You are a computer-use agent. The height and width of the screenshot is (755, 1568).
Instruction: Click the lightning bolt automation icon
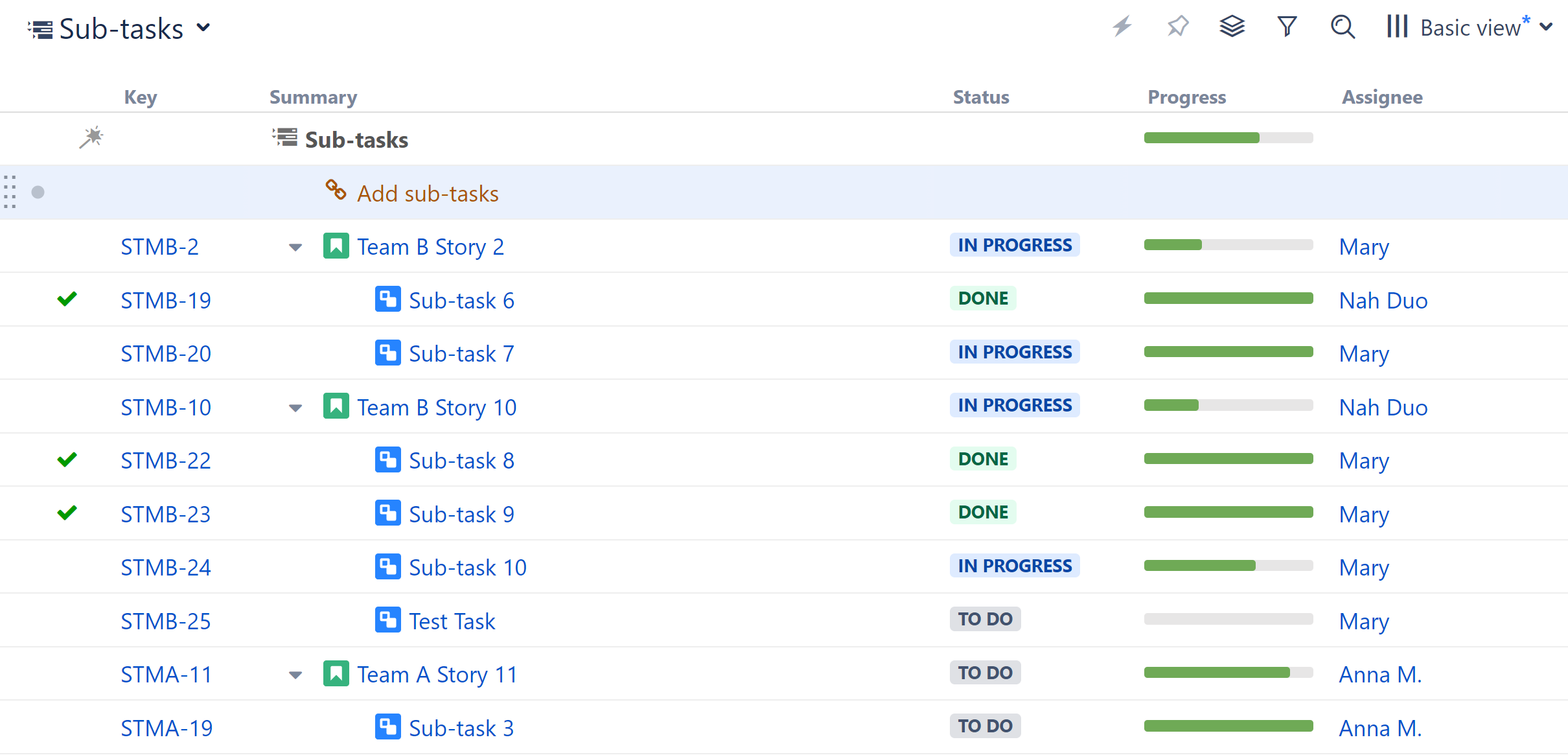[1122, 27]
